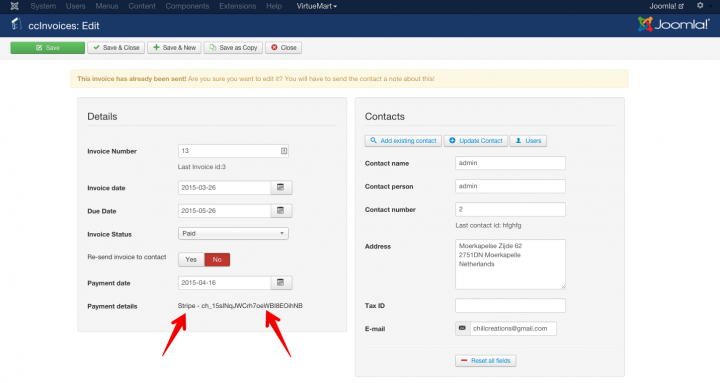Open the Help menu
The height and width of the screenshot is (383, 720).
tap(274, 6)
